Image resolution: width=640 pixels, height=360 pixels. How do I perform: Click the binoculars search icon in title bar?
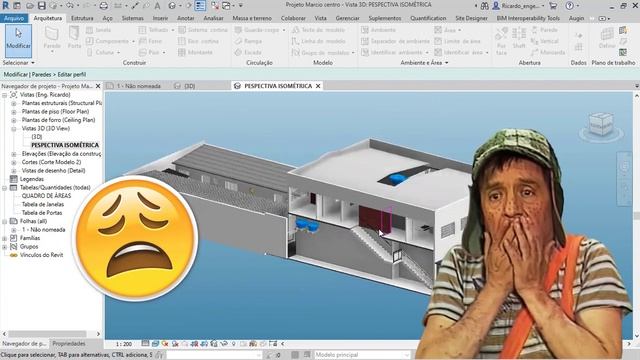click(x=484, y=6)
